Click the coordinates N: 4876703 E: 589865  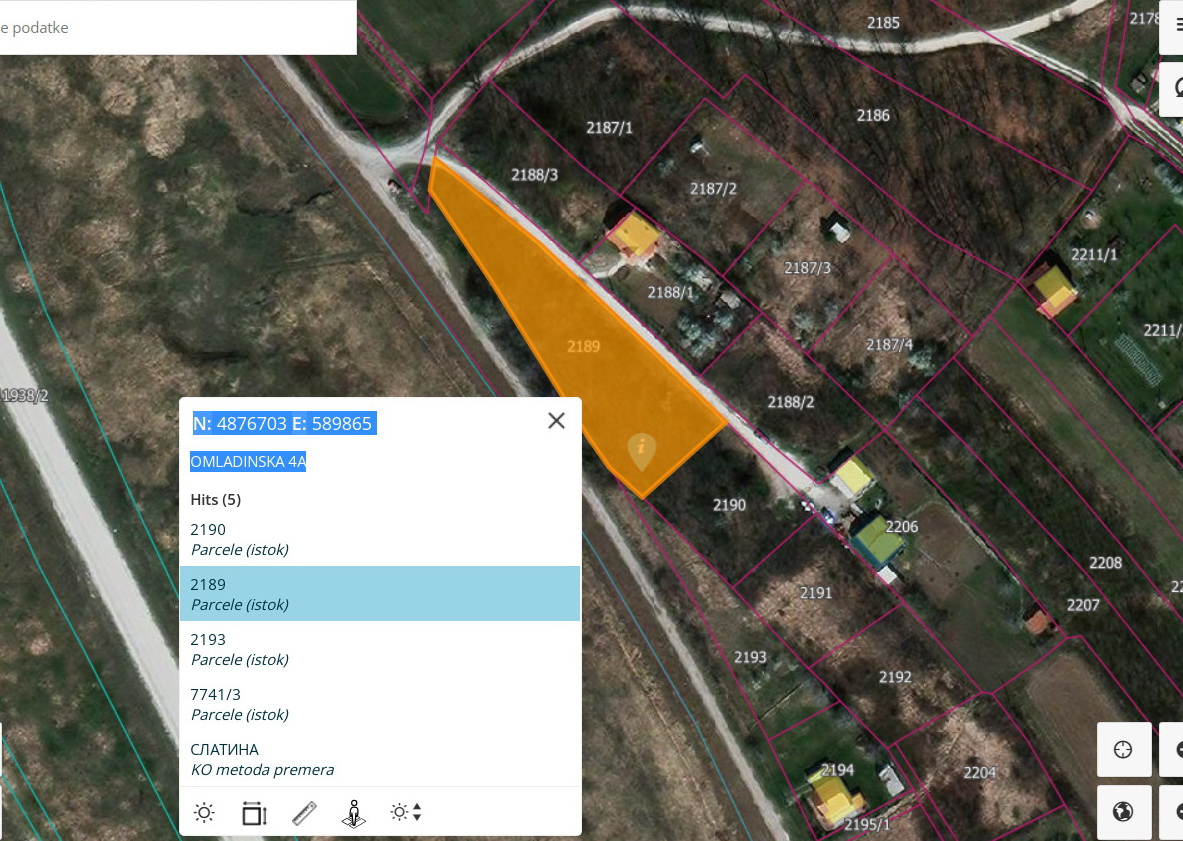(284, 423)
